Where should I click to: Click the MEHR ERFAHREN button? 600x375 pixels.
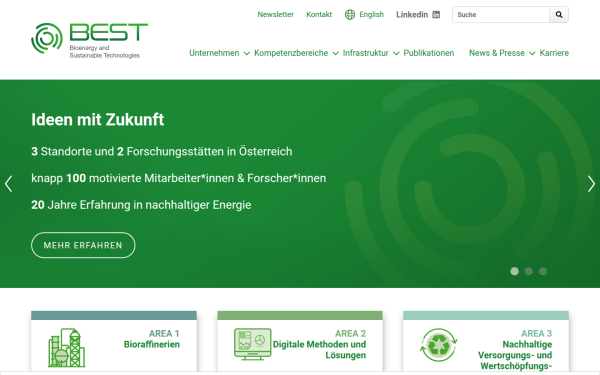pos(83,245)
